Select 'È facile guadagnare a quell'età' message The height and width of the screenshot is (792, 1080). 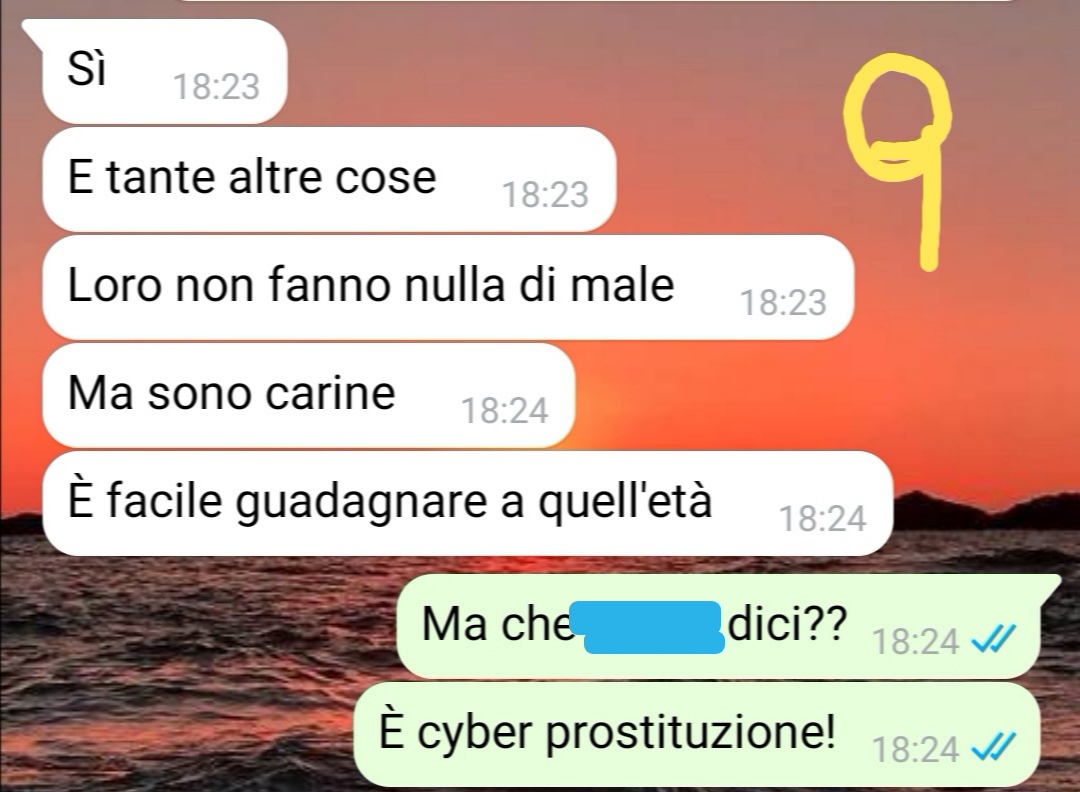467,503
